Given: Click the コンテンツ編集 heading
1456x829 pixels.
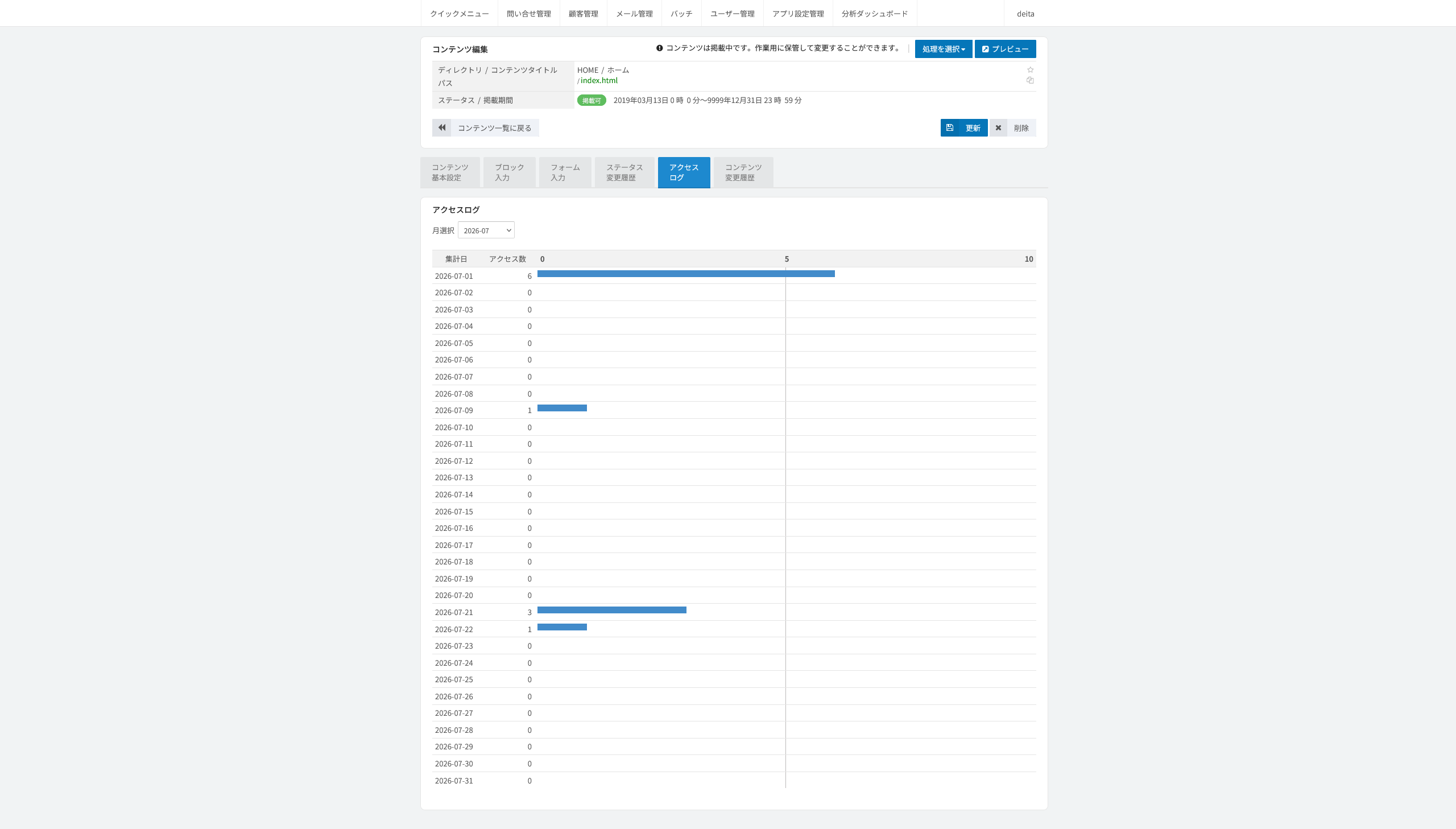Looking at the screenshot, I should point(460,50).
